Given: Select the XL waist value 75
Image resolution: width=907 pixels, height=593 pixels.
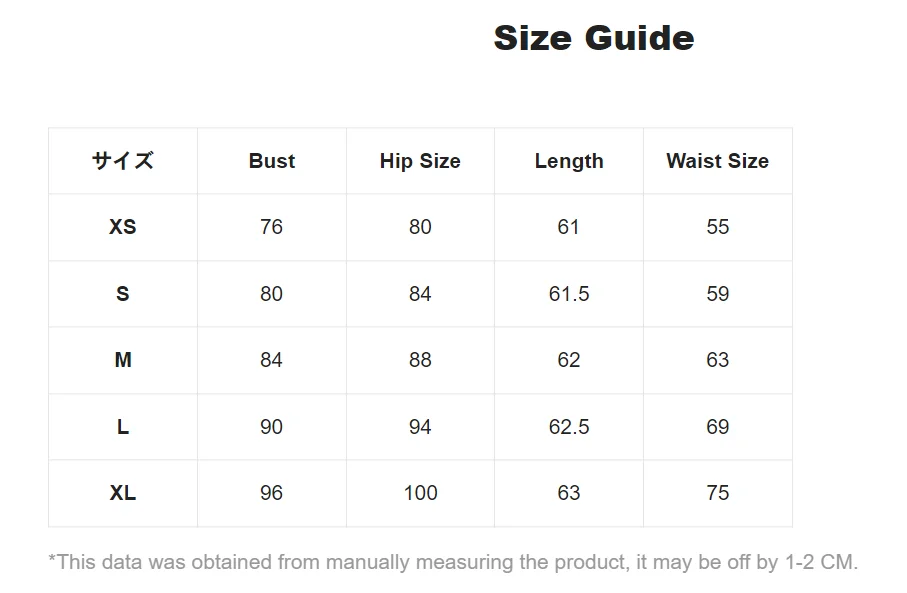Looking at the screenshot, I should pyautogui.click(x=718, y=493).
